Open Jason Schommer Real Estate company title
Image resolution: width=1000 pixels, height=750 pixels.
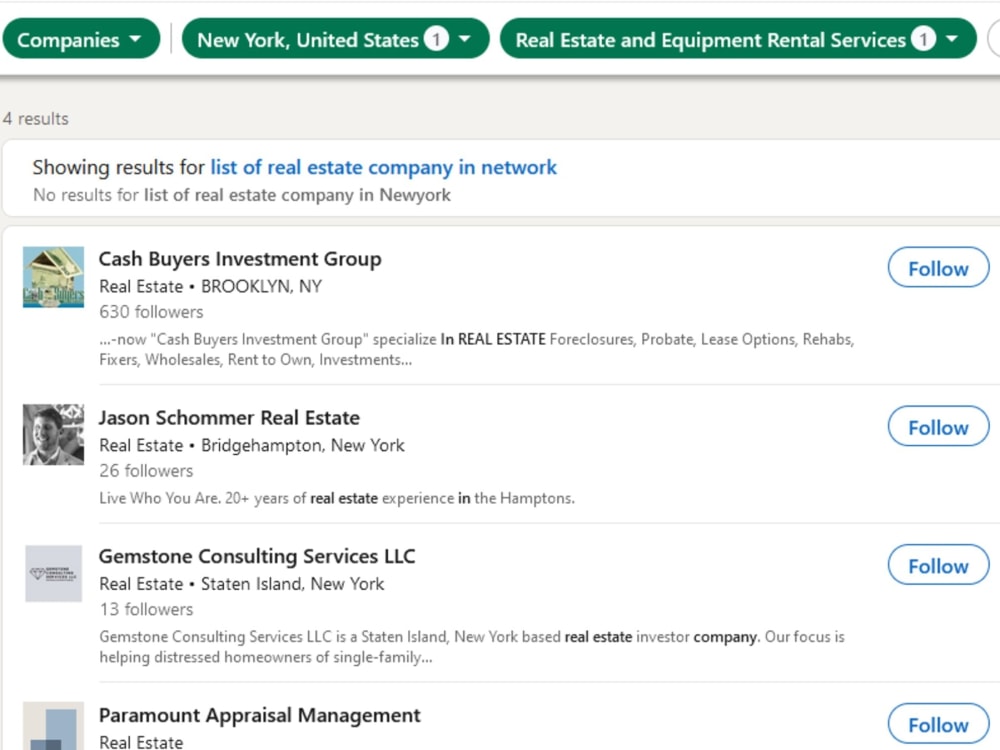[x=229, y=418]
